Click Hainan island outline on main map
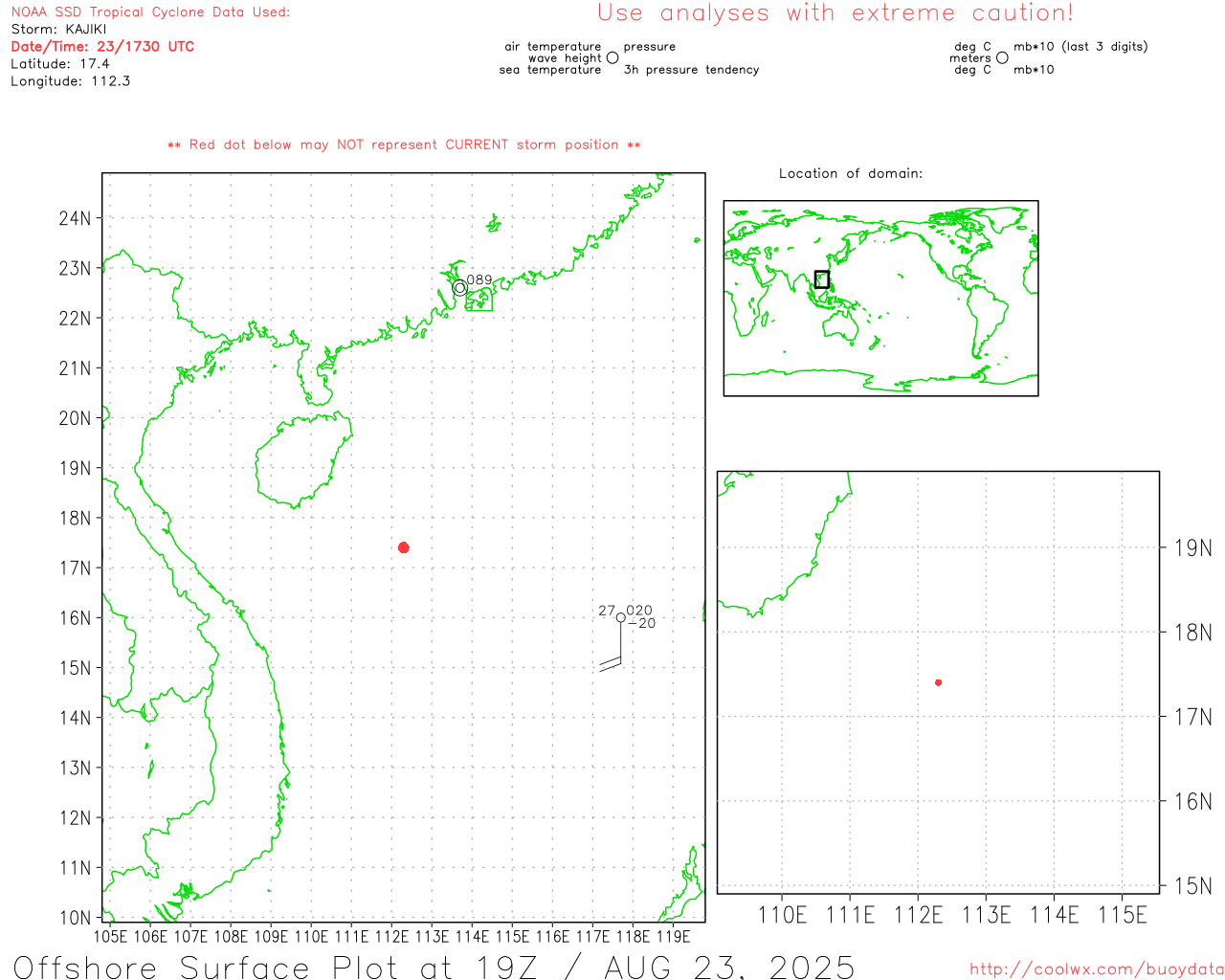 click(x=304, y=459)
